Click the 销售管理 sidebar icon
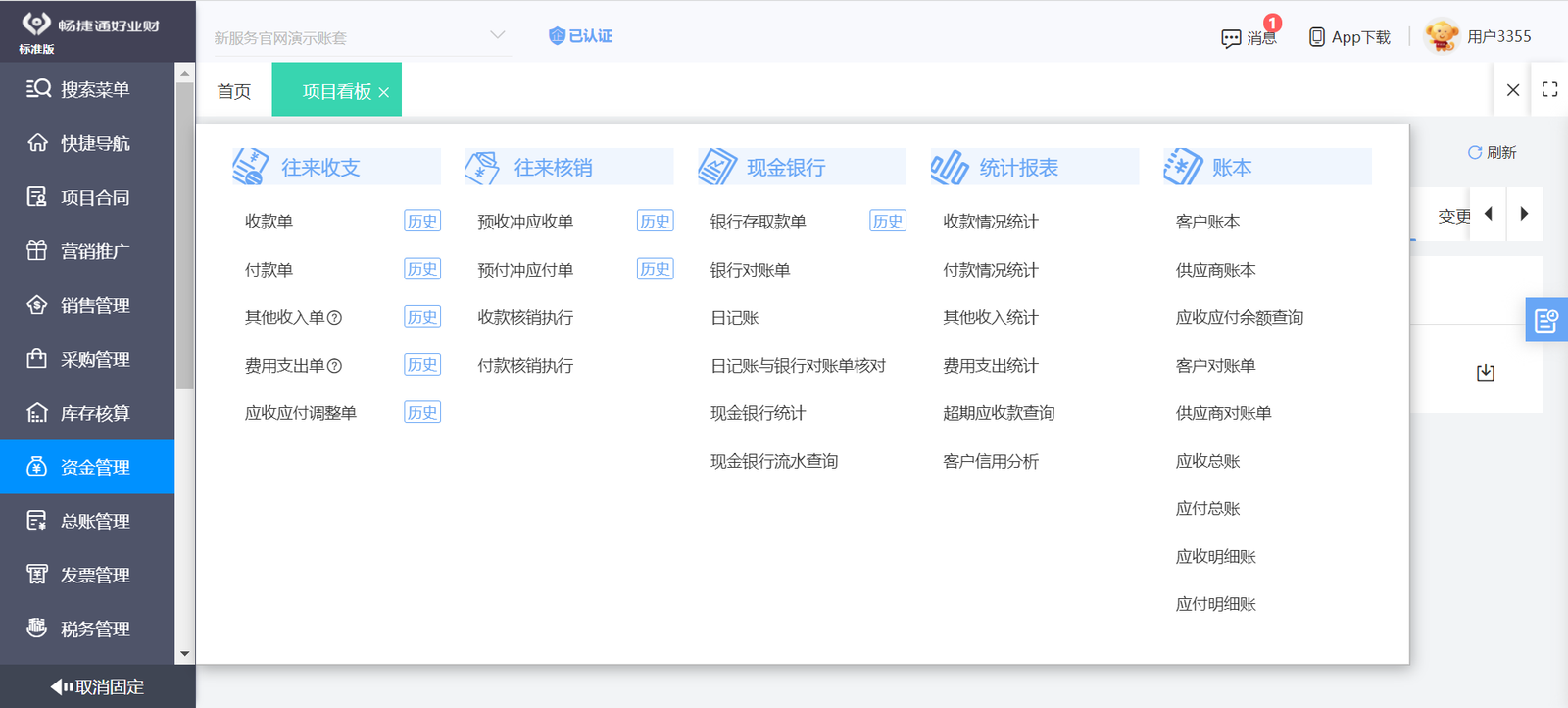Screen dimensions: 1568x708 (37, 305)
